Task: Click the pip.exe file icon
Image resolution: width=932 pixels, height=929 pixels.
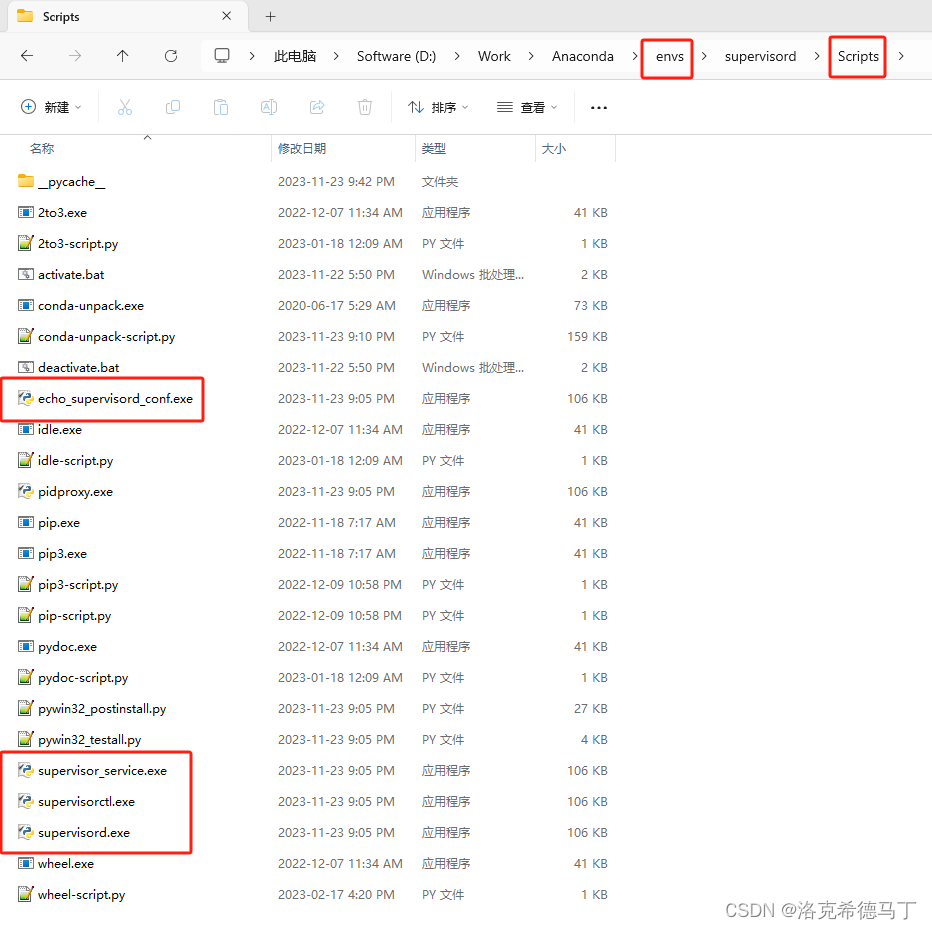Action: click(26, 522)
